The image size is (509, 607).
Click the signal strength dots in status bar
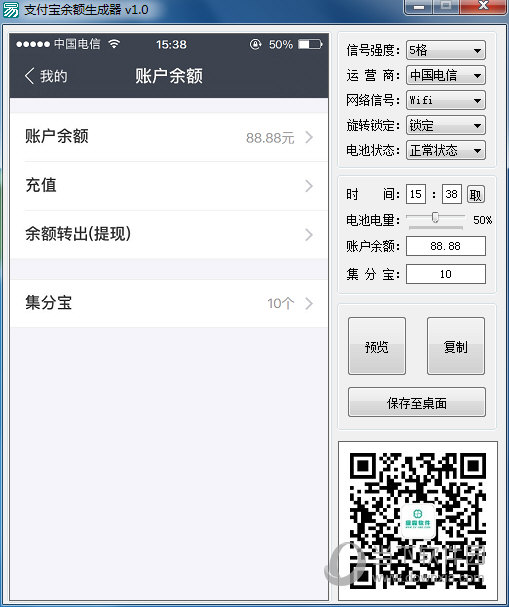point(33,44)
